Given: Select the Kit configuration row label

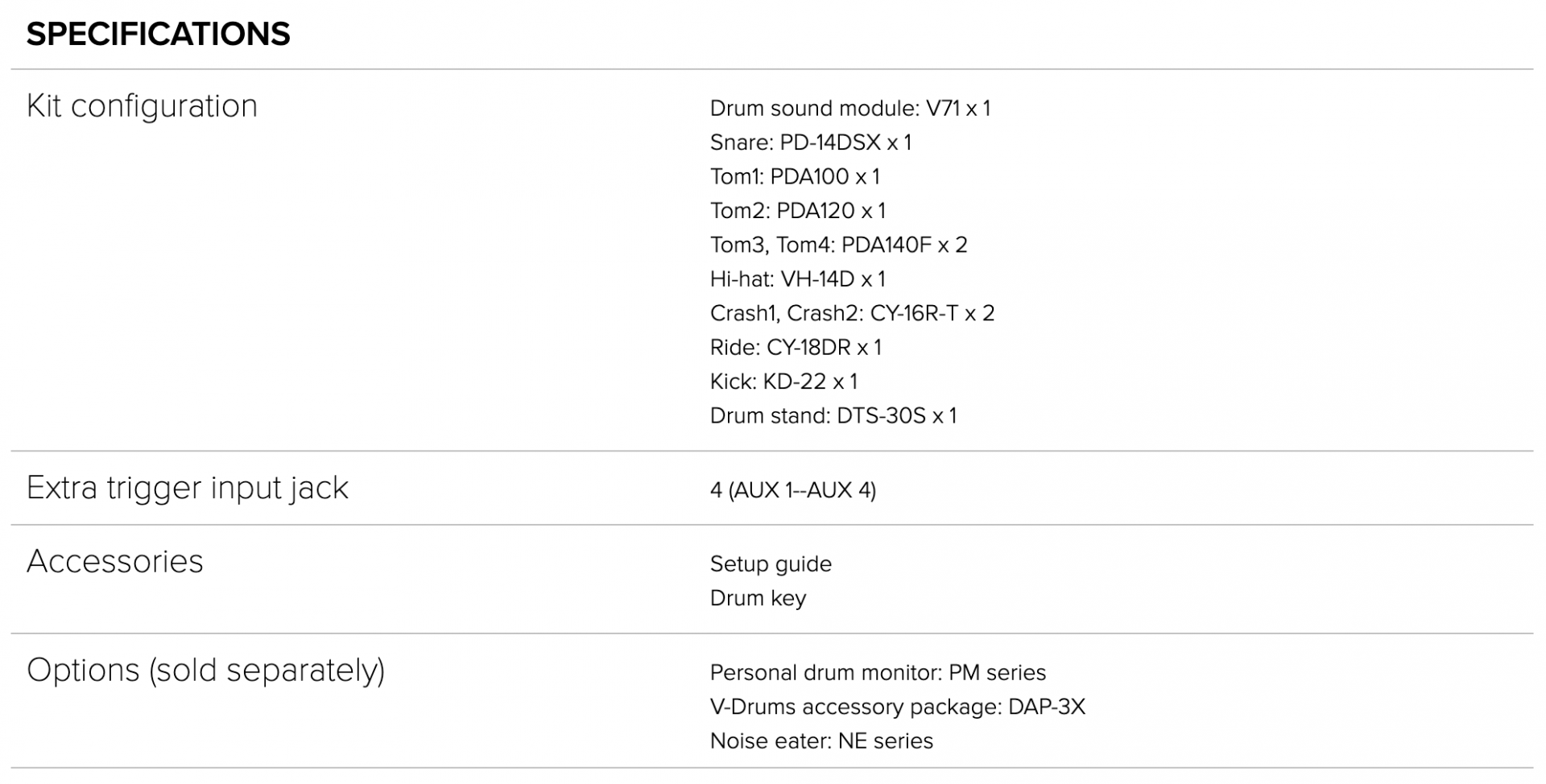Looking at the screenshot, I should pos(142,106).
